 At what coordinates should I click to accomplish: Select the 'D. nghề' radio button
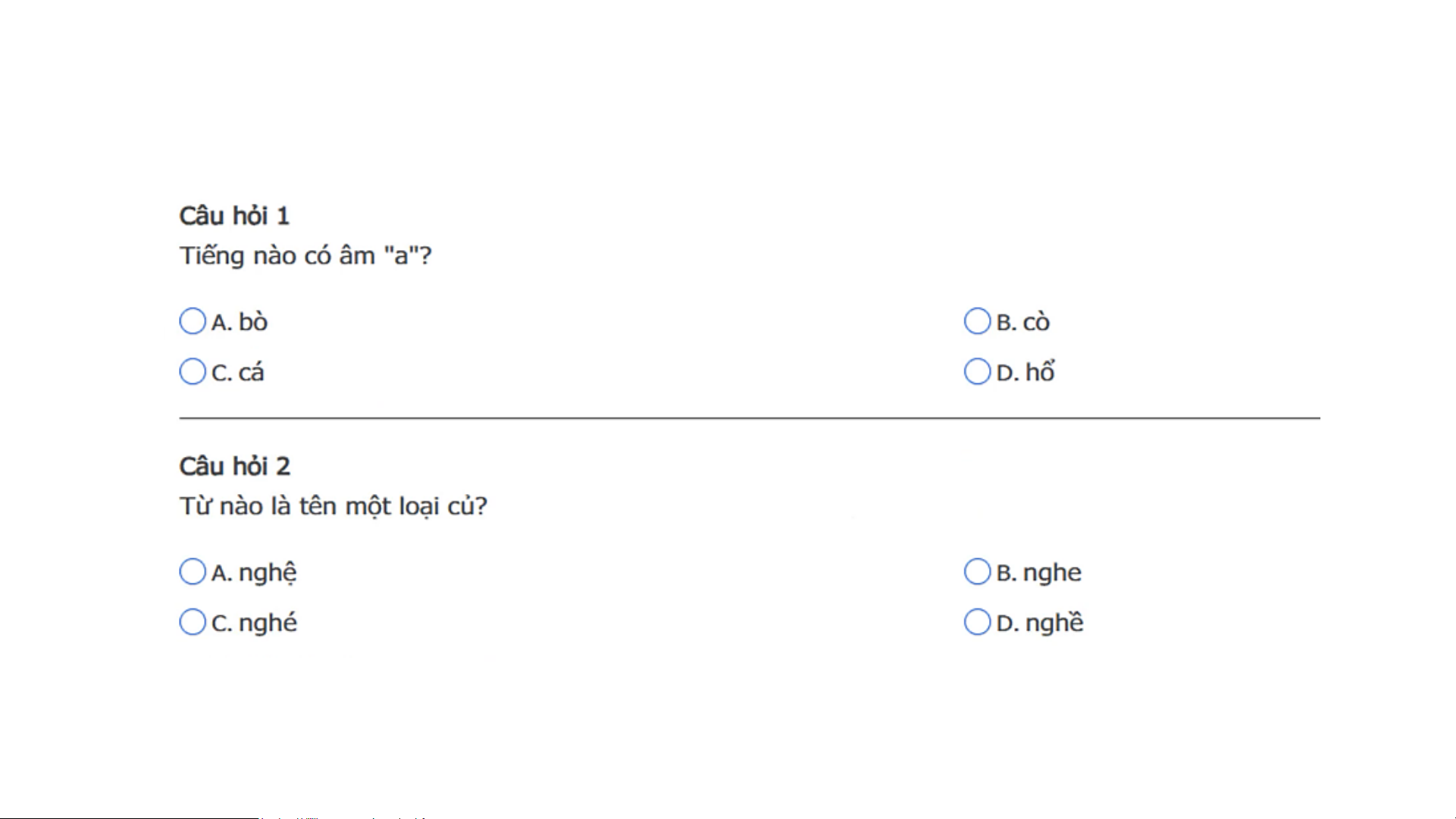(x=977, y=622)
